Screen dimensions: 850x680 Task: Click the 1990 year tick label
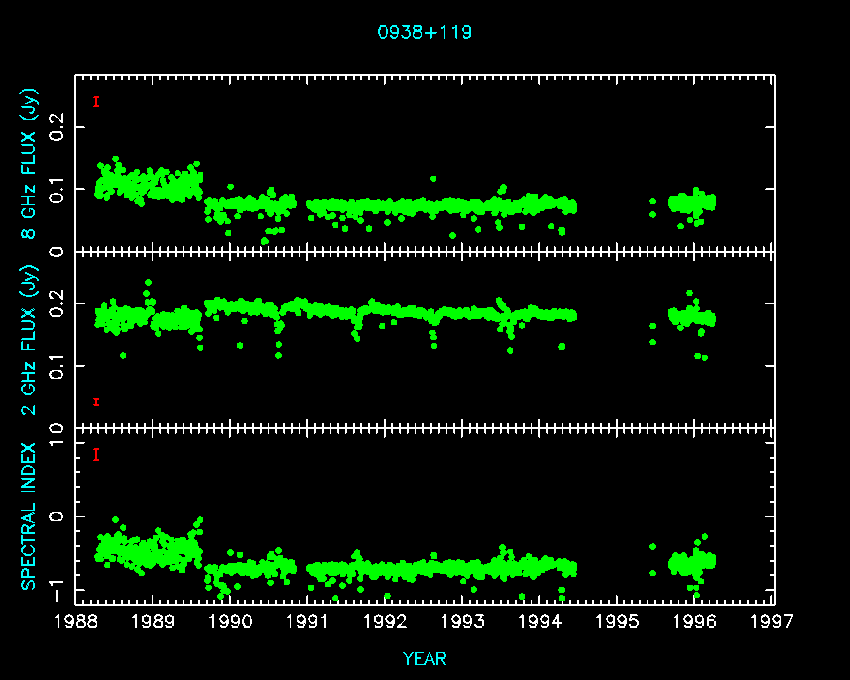click(230, 622)
